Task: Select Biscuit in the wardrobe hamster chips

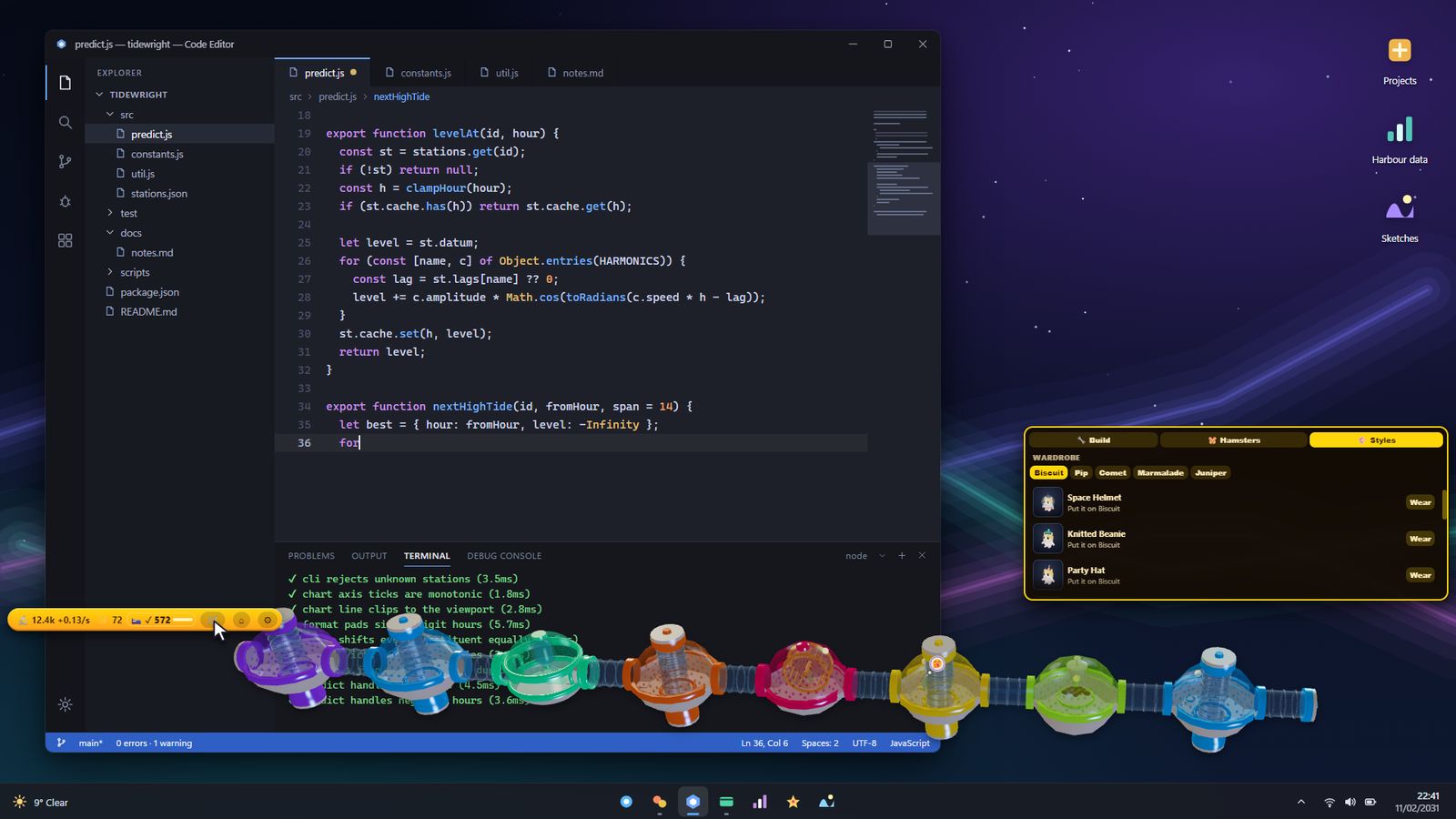Action: tap(1048, 473)
